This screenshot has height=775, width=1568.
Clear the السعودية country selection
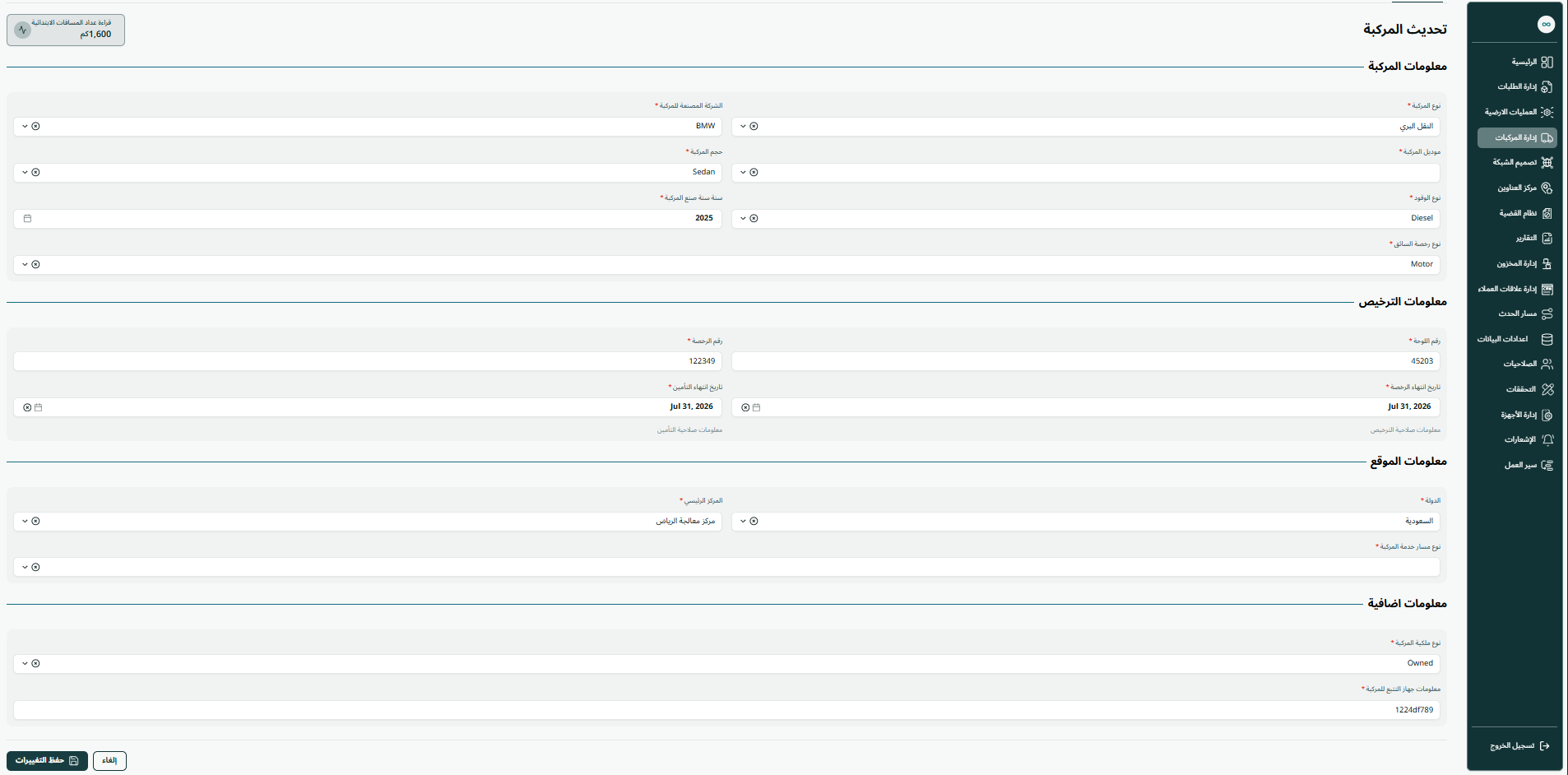pyautogui.click(x=754, y=521)
